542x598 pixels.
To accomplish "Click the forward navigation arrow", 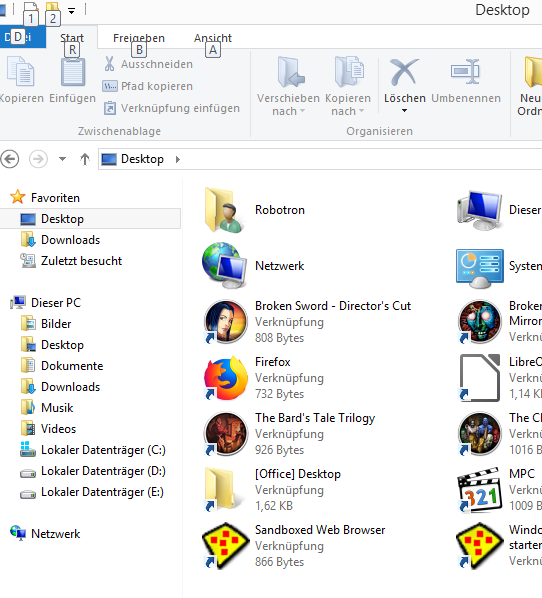I will pos(39,159).
